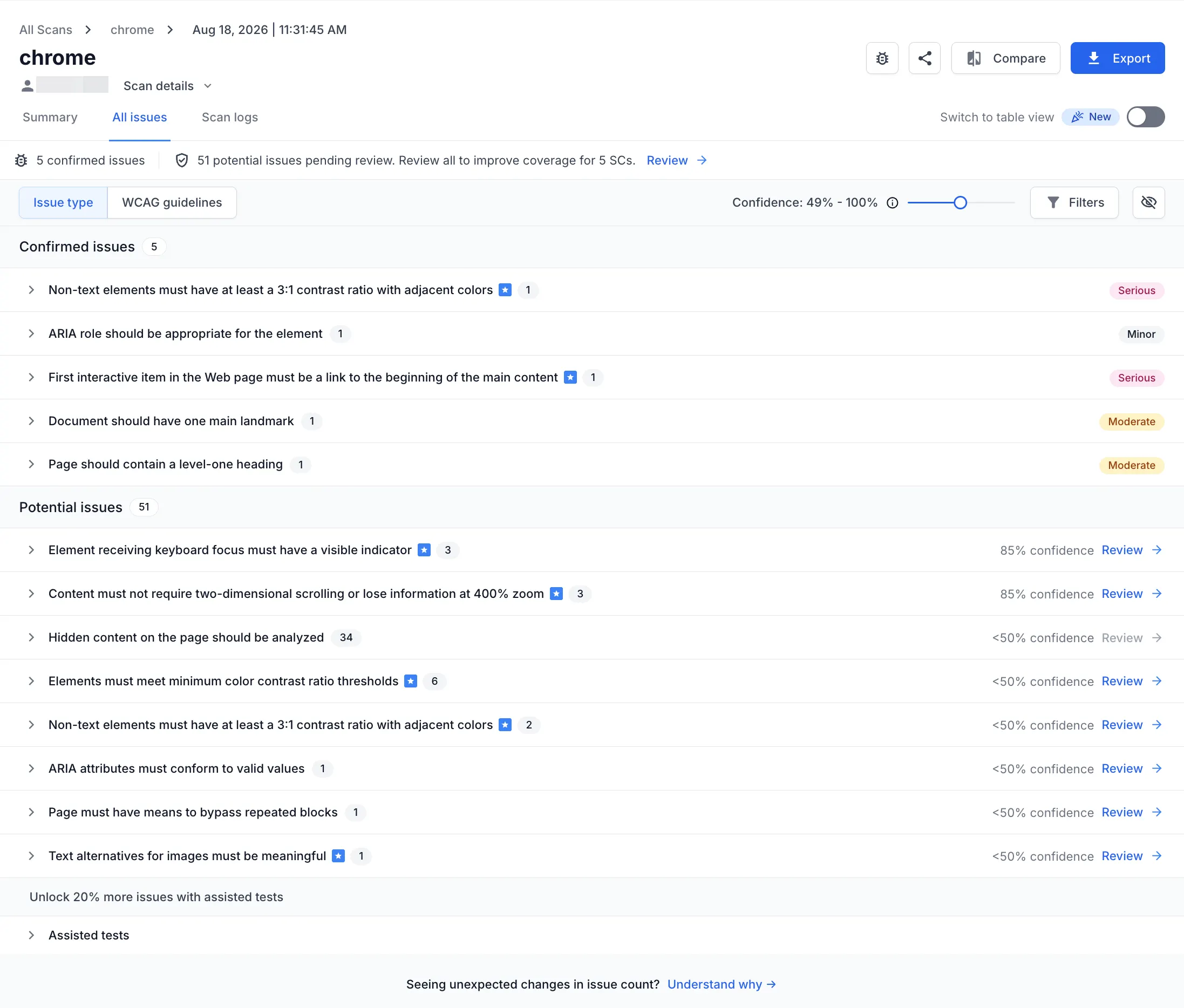Click the bug icon beside 5 confirmed issues
The image size is (1184, 1008).
(x=21, y=161)
